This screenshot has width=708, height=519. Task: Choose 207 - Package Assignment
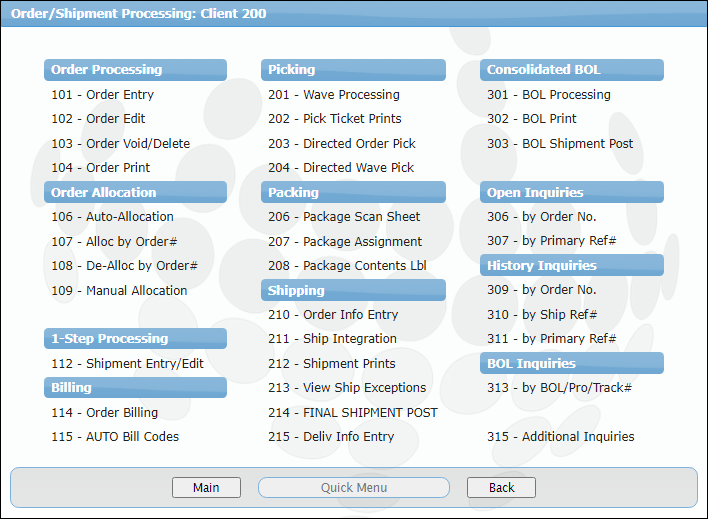pos(344,242)
